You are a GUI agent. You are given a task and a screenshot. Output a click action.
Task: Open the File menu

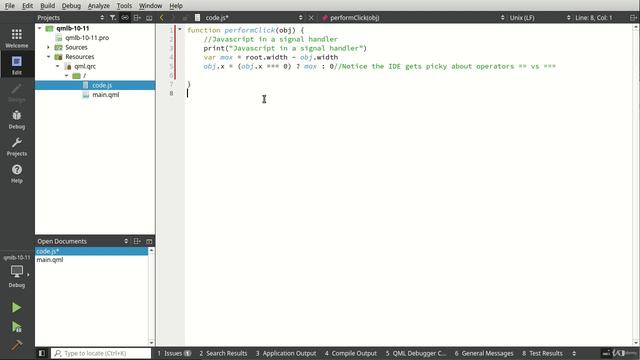click(x=9, y=6)
